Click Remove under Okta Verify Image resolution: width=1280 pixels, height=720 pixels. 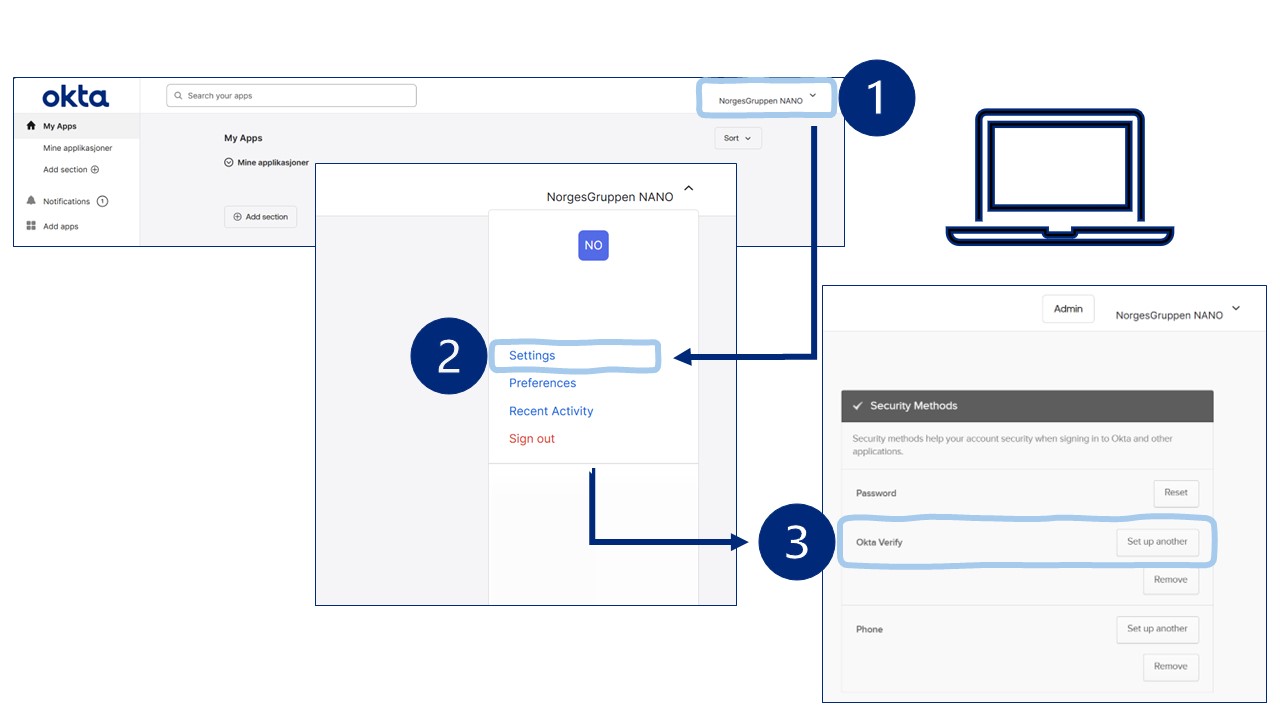tap(1170, 580)
